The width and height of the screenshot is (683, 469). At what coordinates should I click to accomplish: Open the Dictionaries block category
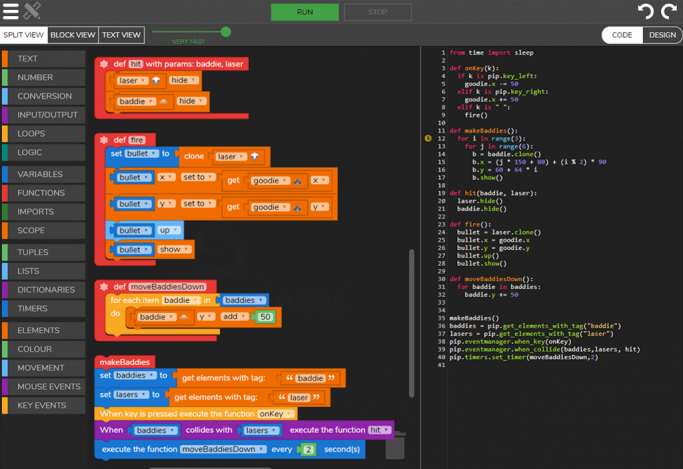tap(44, 289)
